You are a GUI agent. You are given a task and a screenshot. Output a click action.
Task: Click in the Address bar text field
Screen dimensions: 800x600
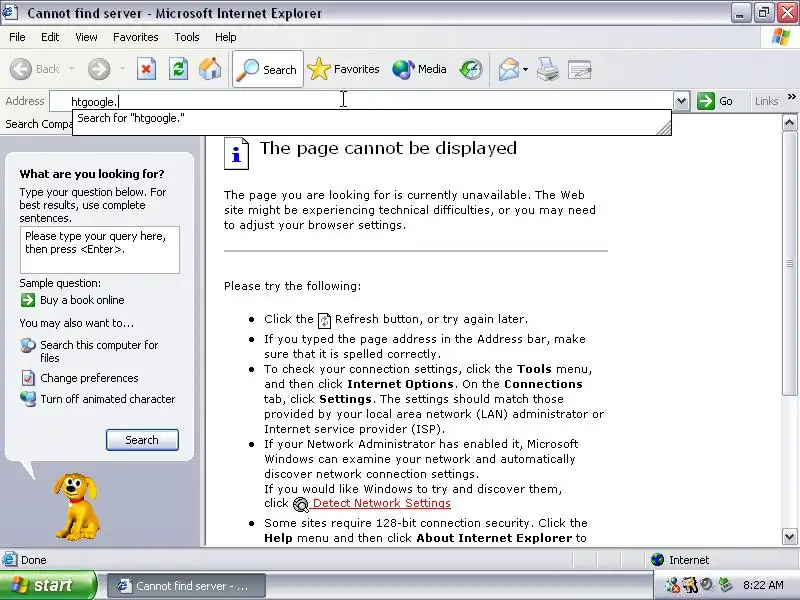(361, 101)
